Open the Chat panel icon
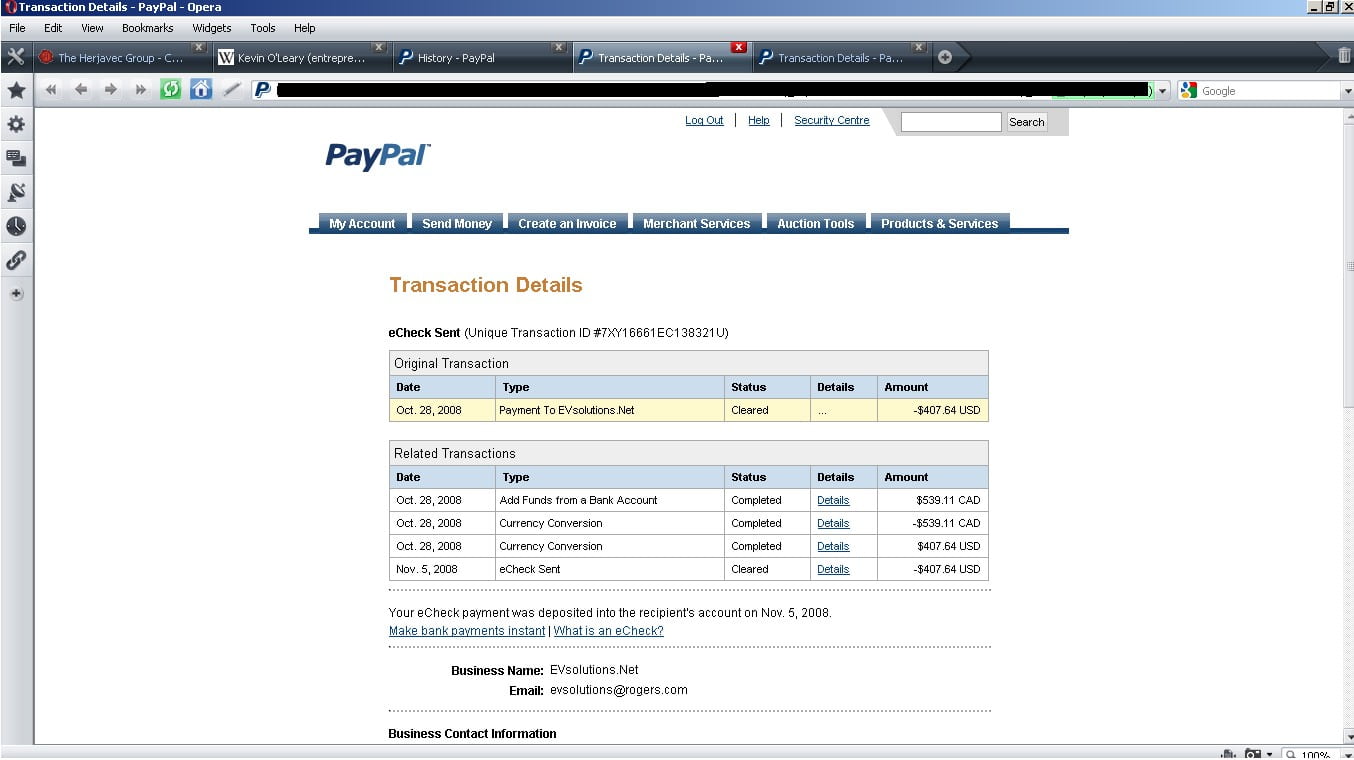 click(x=16, y=158)
